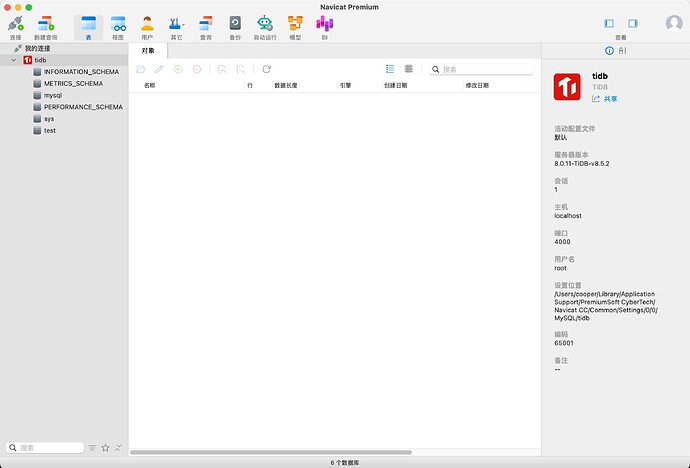Click the encoding value 65001
The height and width of the screenshot is (468, 690).
tap(564, 343)
